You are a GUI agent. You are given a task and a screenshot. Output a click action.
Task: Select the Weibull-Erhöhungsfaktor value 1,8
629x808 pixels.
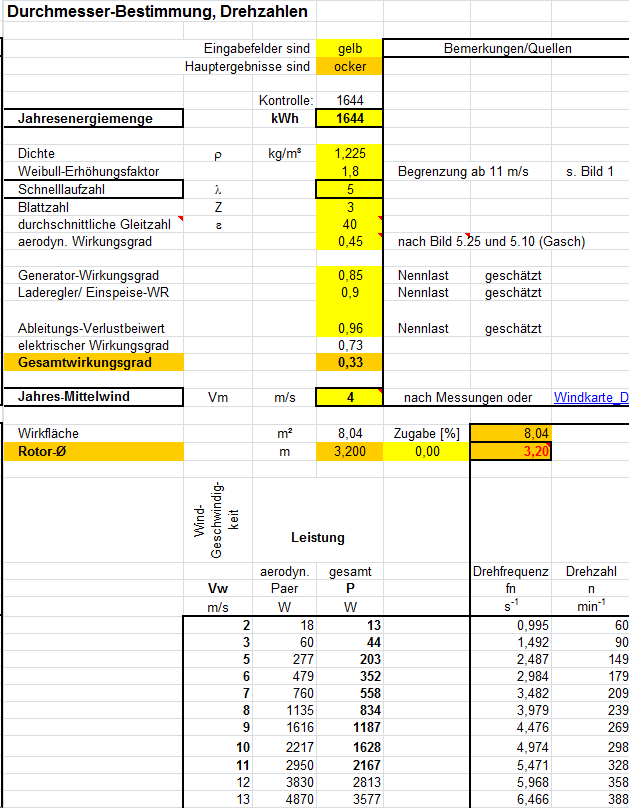coord(349,171)
